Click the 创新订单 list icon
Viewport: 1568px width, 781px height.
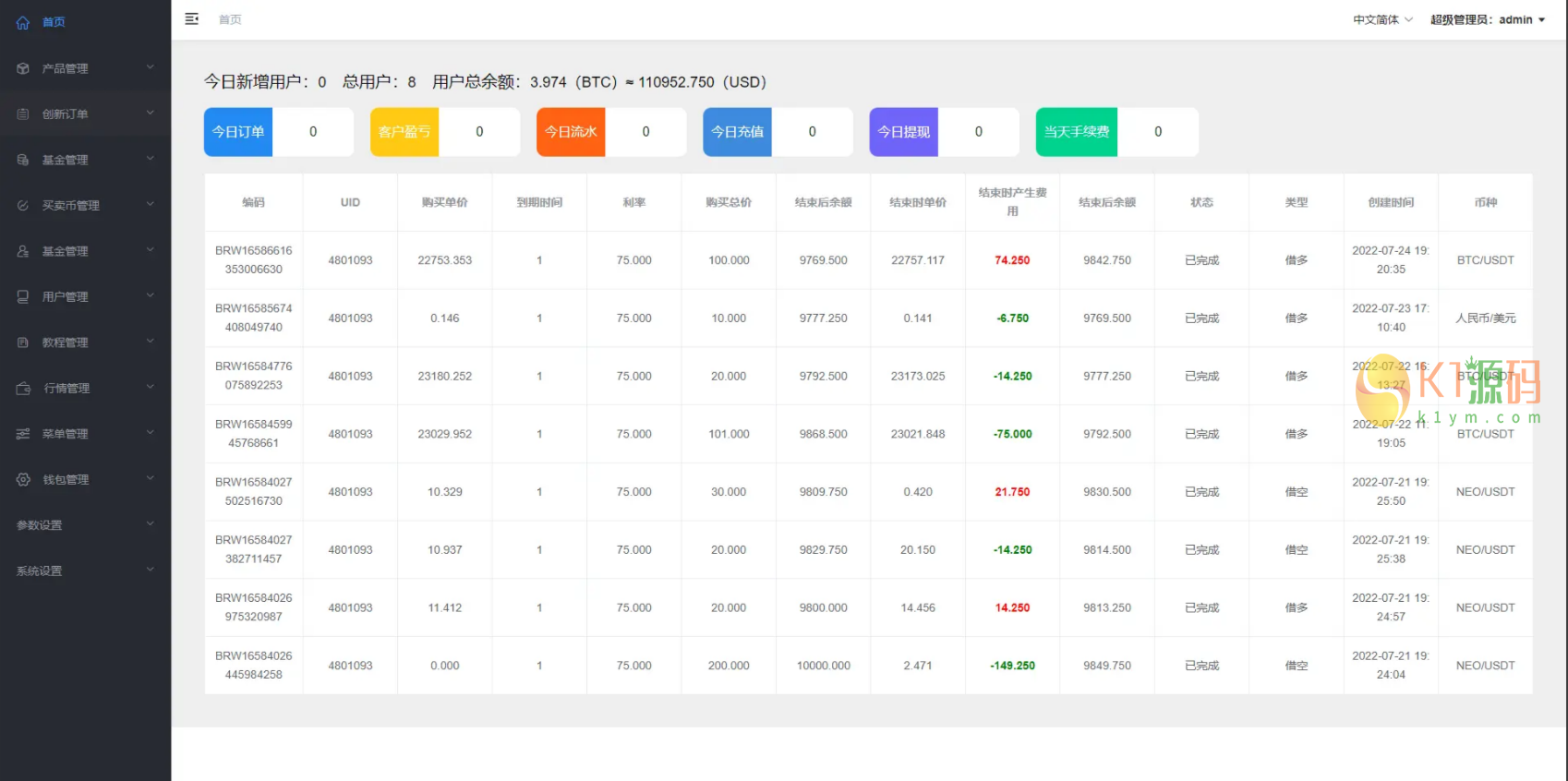point(23,114)
